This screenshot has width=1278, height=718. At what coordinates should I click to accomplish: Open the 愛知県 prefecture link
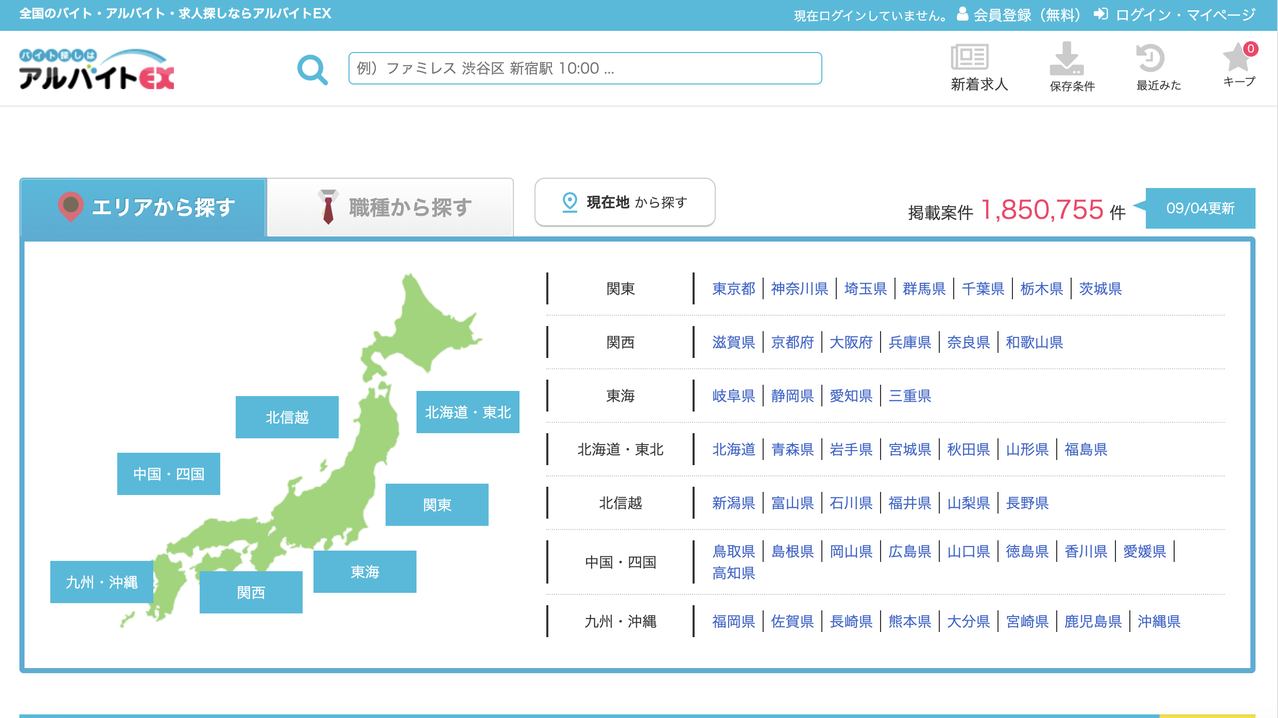[851, 396]
